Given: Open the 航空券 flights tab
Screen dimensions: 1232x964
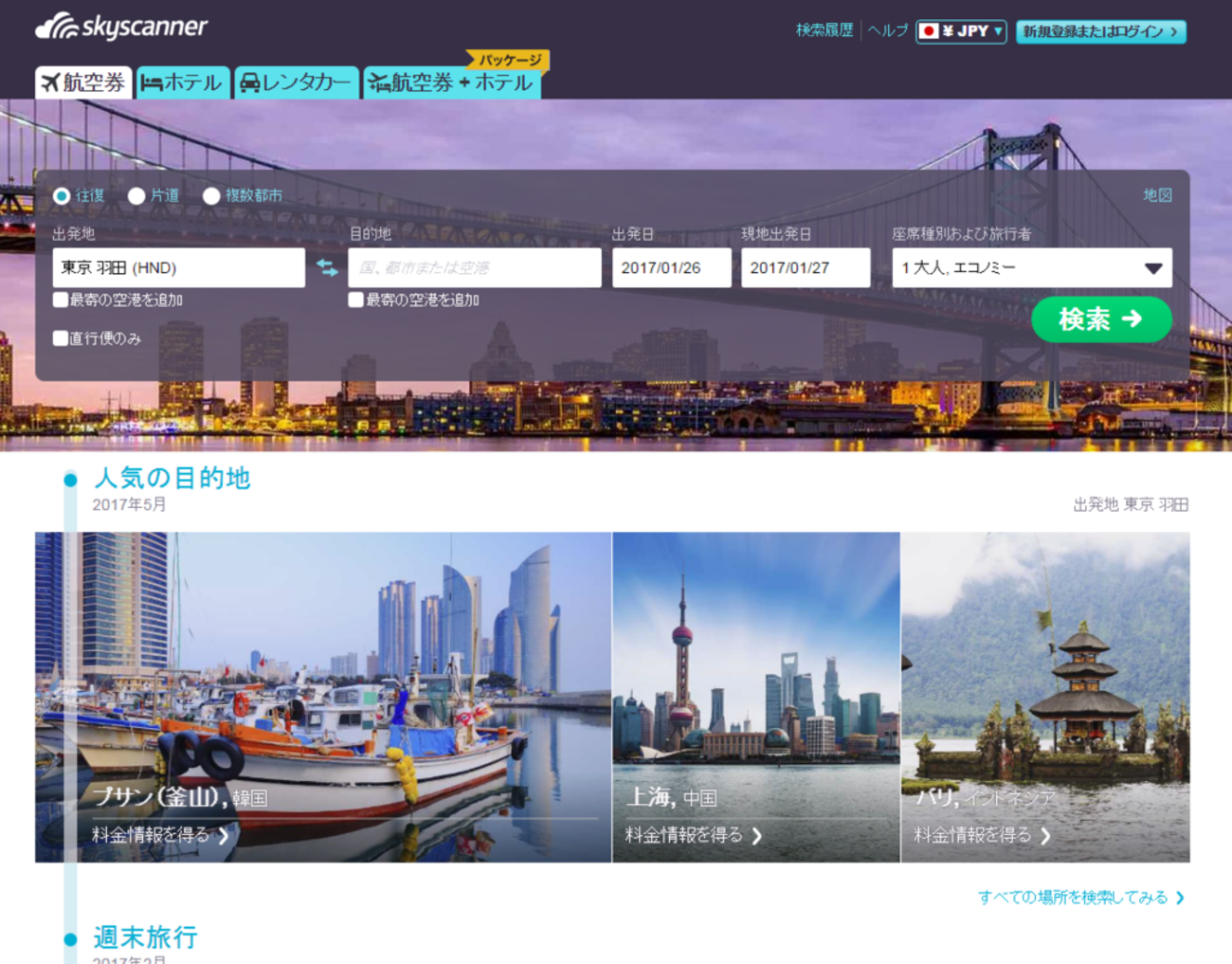Looking at the screenshot, I should (x=83, y=82).
